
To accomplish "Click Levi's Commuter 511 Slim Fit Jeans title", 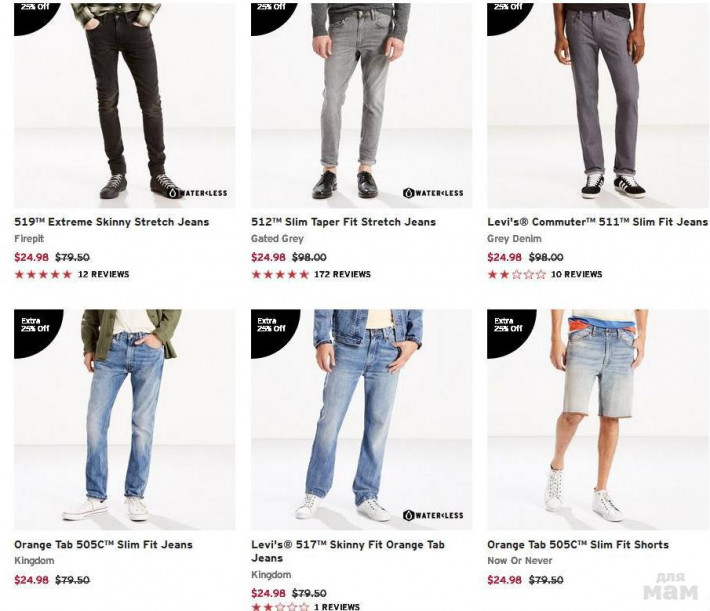I will [597, 222].
